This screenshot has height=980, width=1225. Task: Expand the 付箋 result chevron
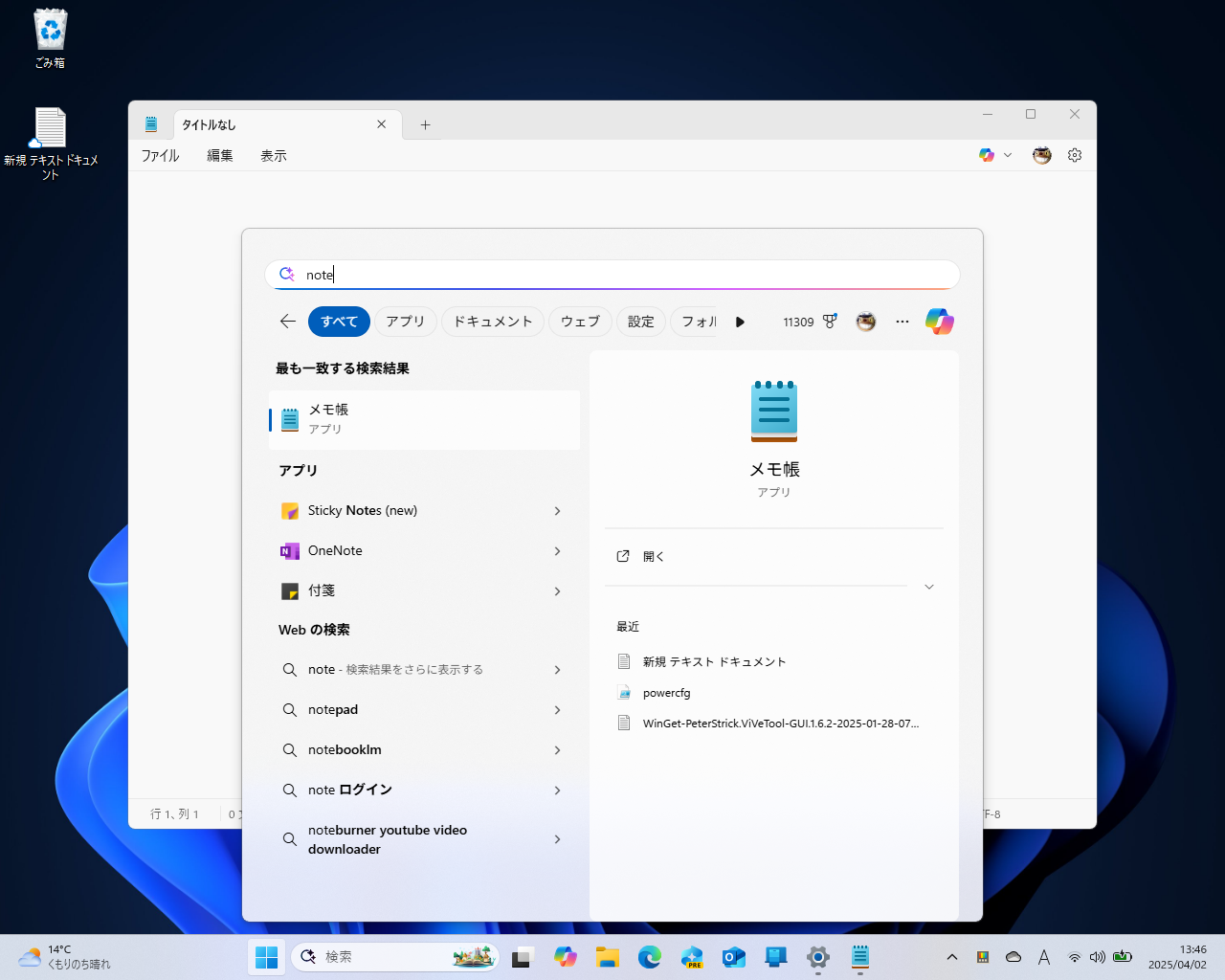point(557,591)
